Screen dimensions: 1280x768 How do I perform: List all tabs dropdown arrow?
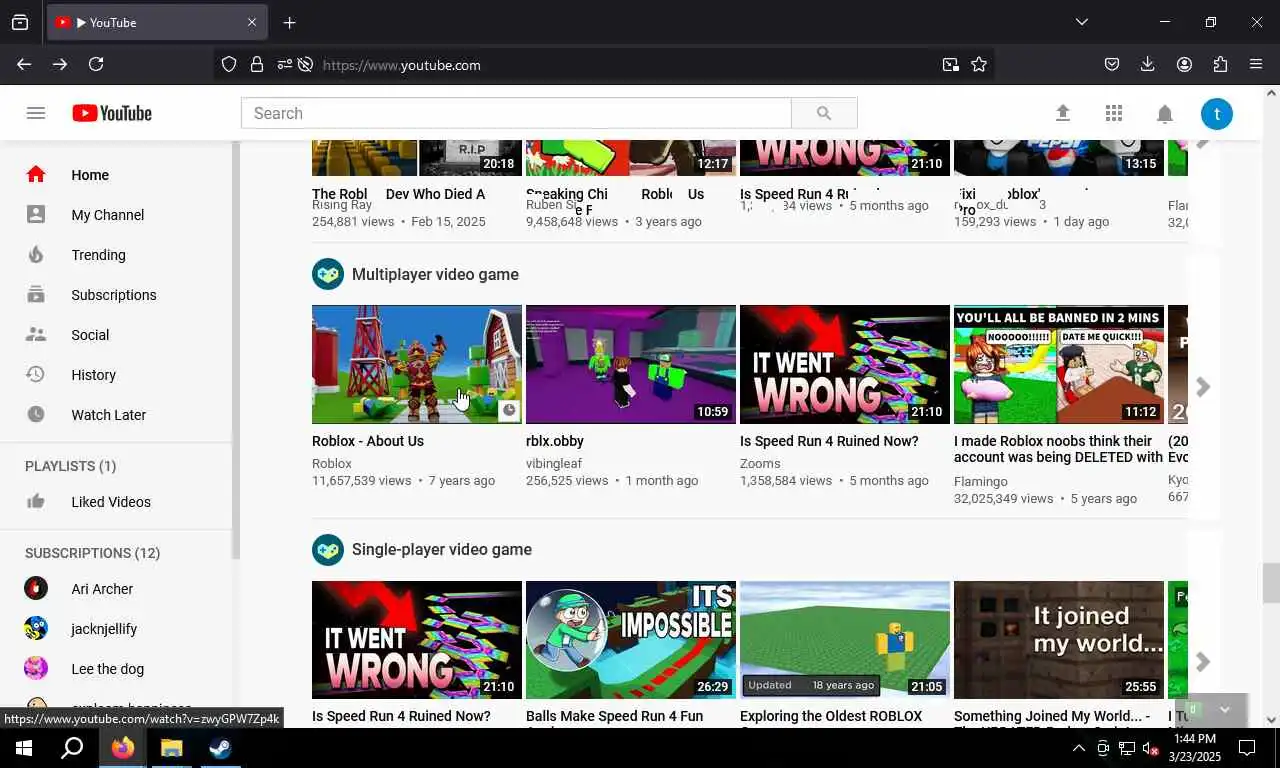[1082, 22]
